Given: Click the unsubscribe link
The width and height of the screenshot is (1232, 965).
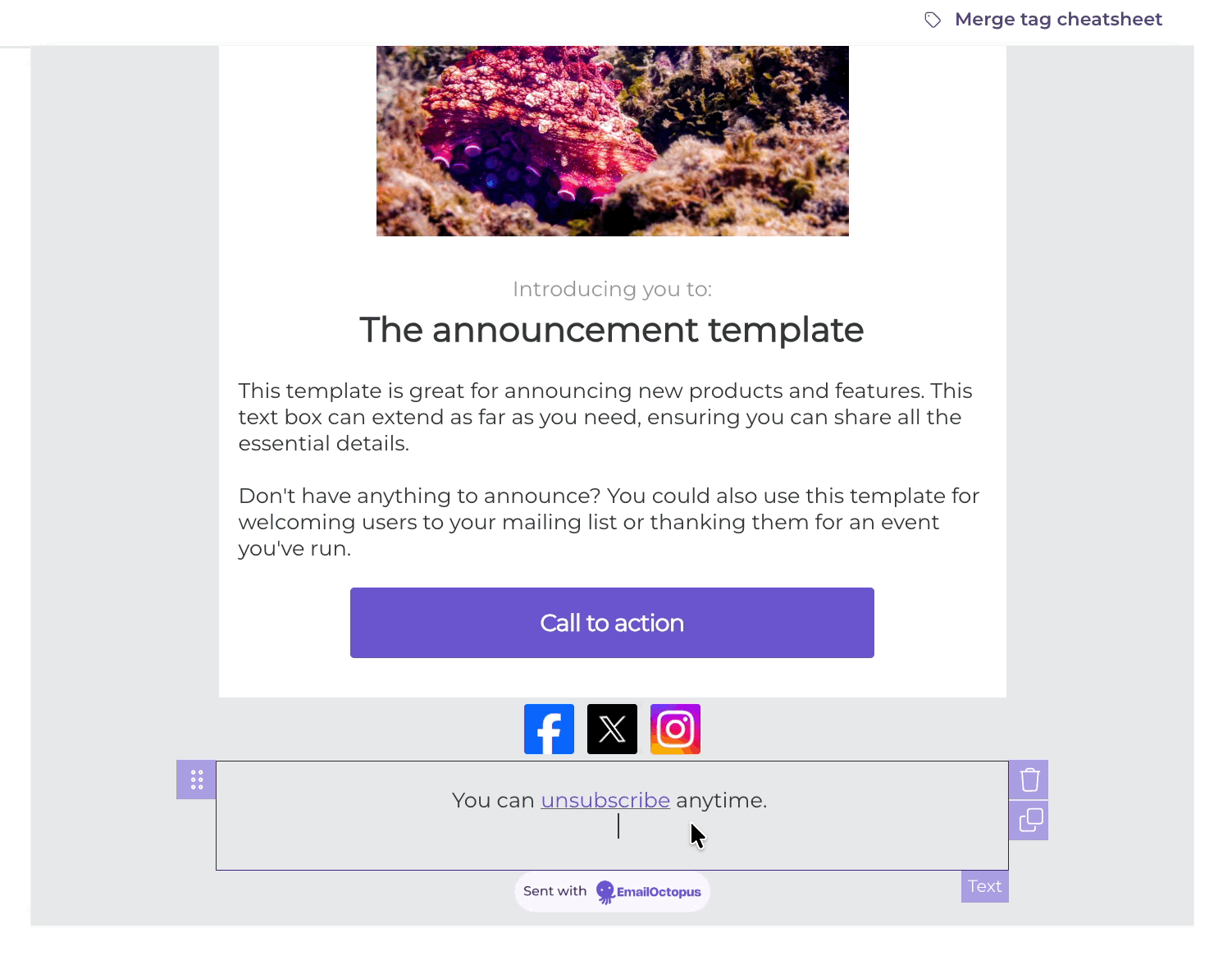Looking at the screenshot, I should point(605,800).
